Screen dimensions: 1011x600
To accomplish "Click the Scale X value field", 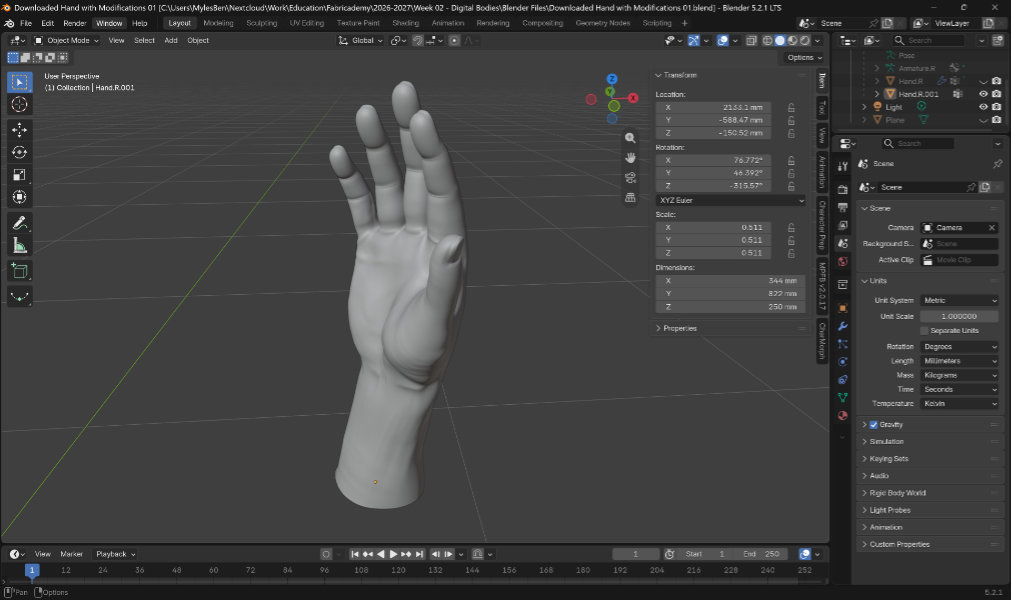I will (713, 227).
